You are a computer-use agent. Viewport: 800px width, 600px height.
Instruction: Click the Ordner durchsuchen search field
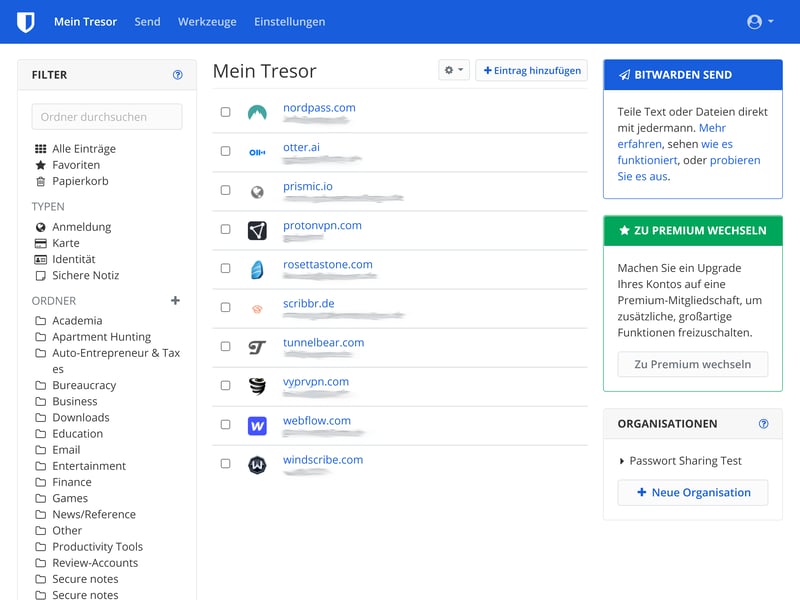pyautogui.click(x=105, y=116)
